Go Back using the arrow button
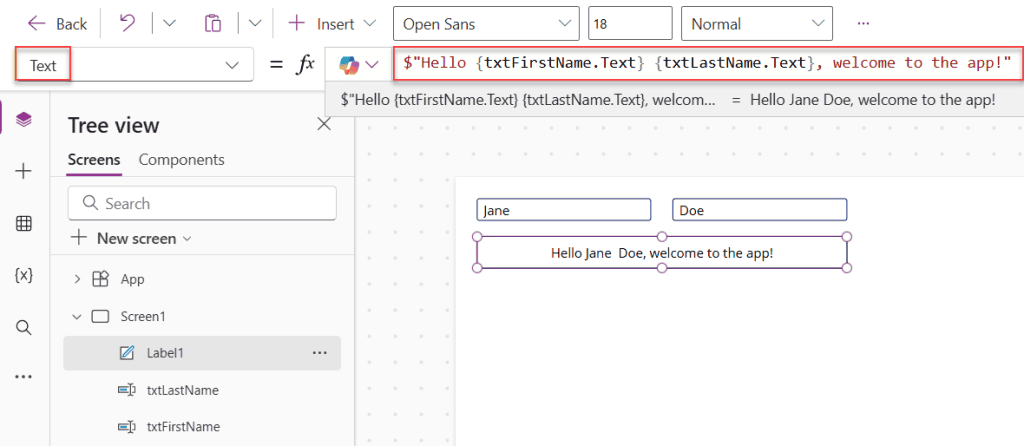1024x446 pixels. coord(57,24)
